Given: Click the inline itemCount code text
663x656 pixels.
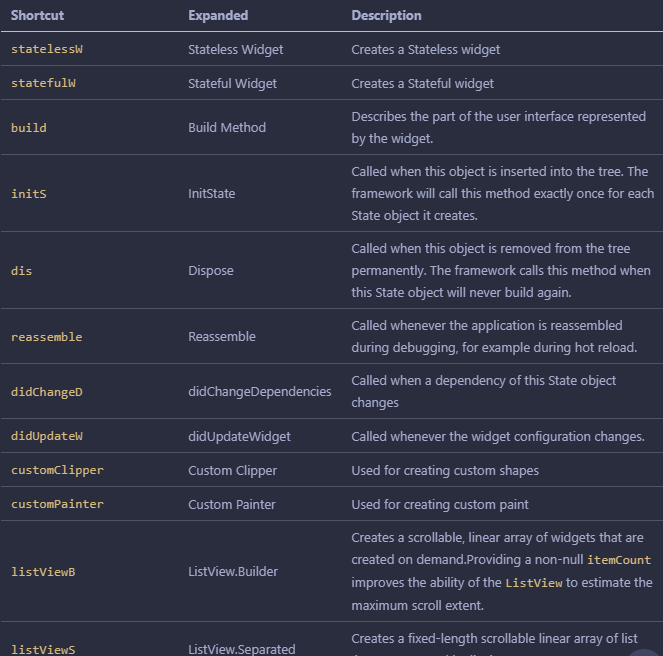Looking at the screenshot, I should coord(619,560).
